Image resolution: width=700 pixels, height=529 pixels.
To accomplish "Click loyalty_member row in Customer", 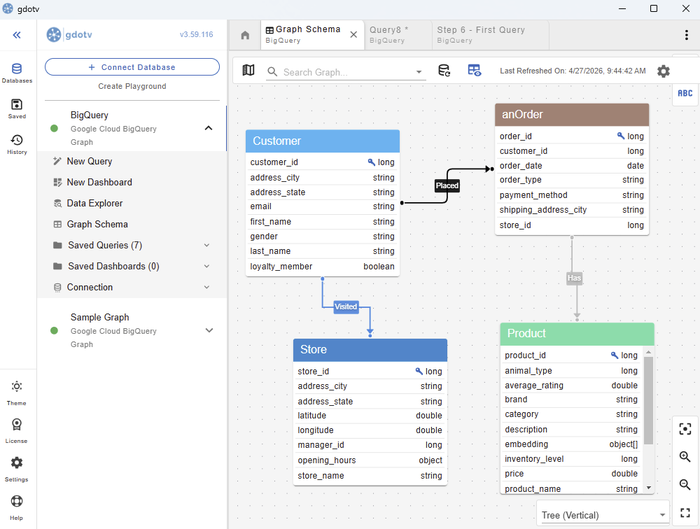I will click(322, 266).
